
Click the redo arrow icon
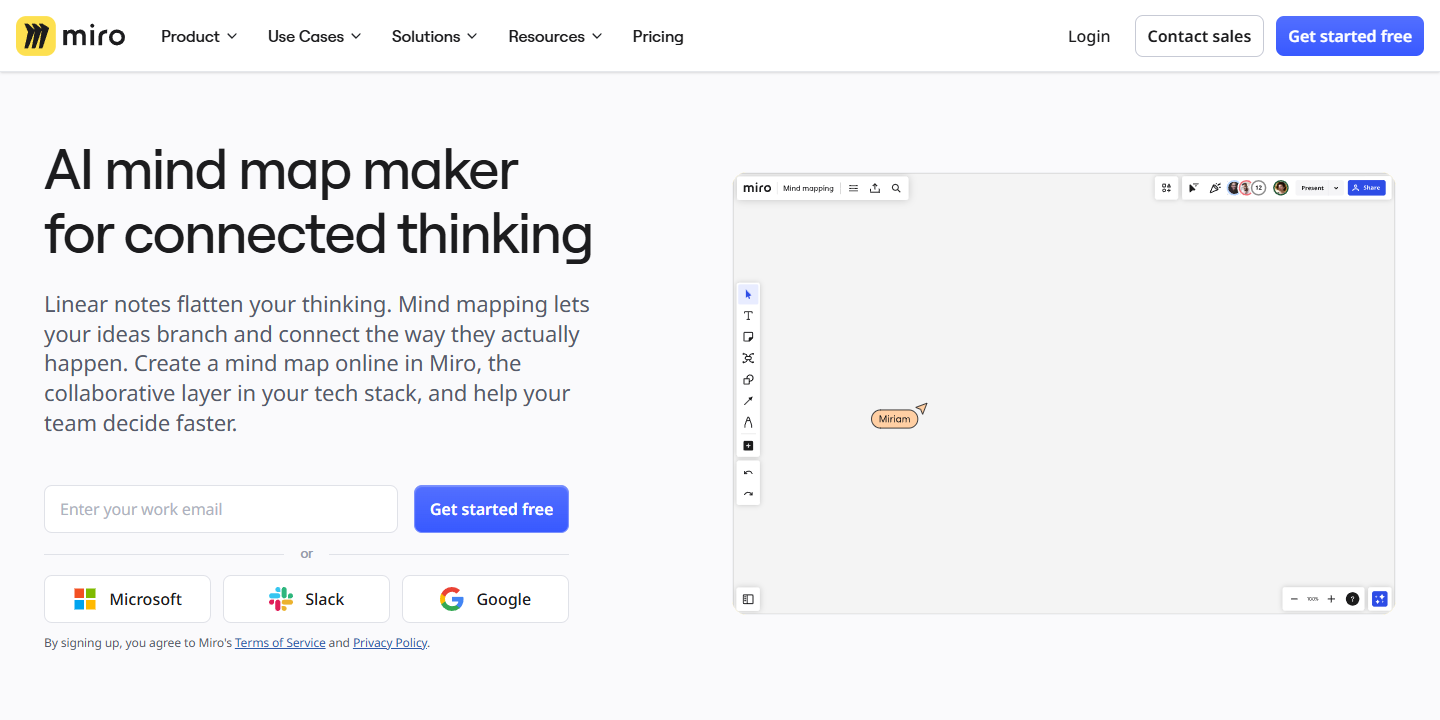[x=748, y=494]
